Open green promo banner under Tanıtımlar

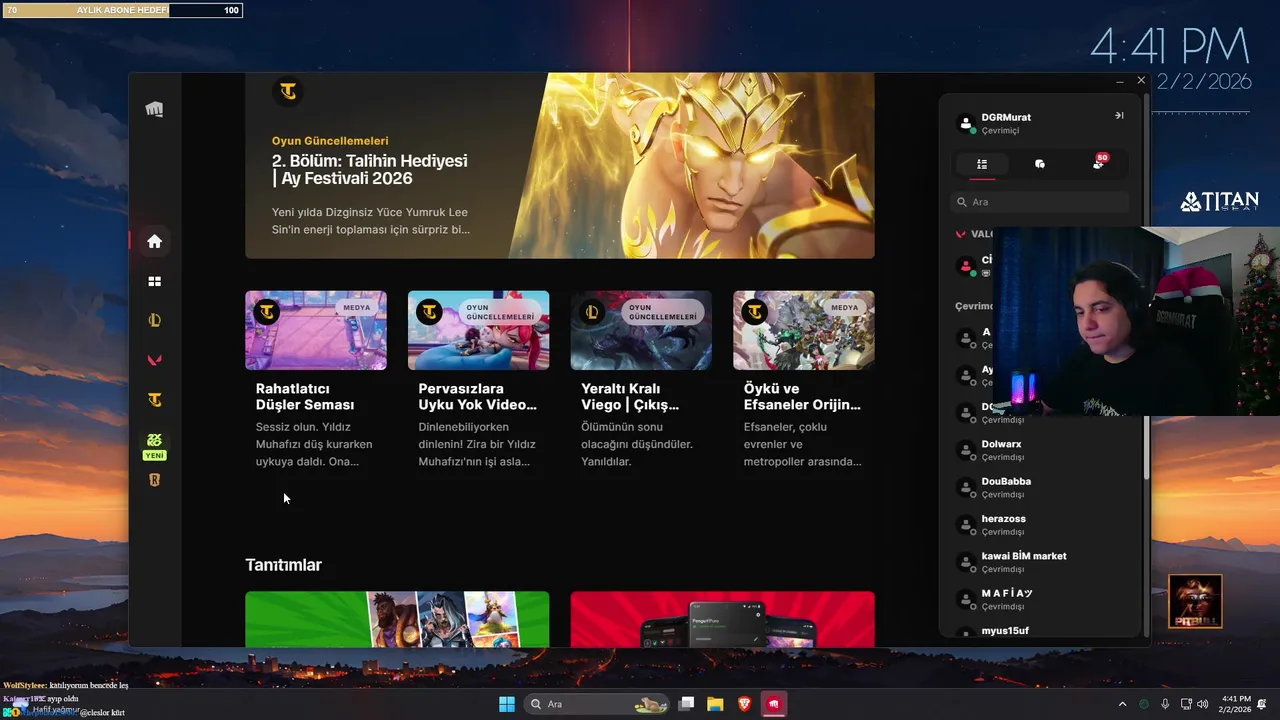pos(397,619)
